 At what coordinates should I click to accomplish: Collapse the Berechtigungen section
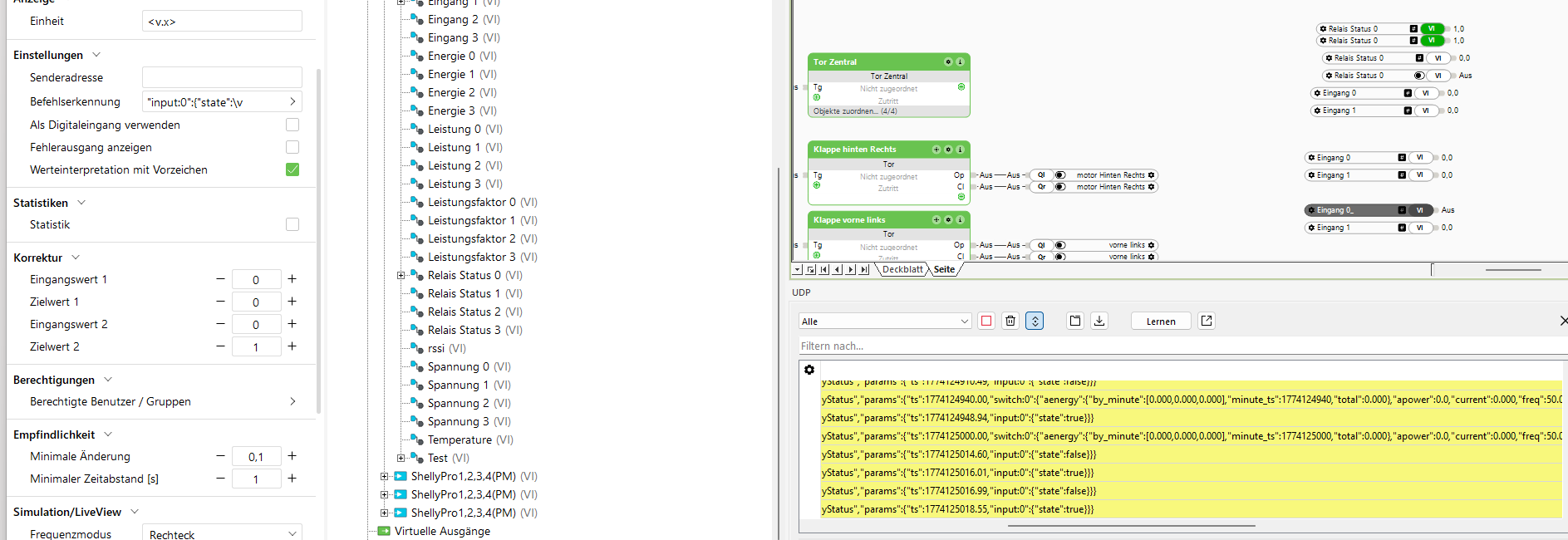tap(108, 380)
